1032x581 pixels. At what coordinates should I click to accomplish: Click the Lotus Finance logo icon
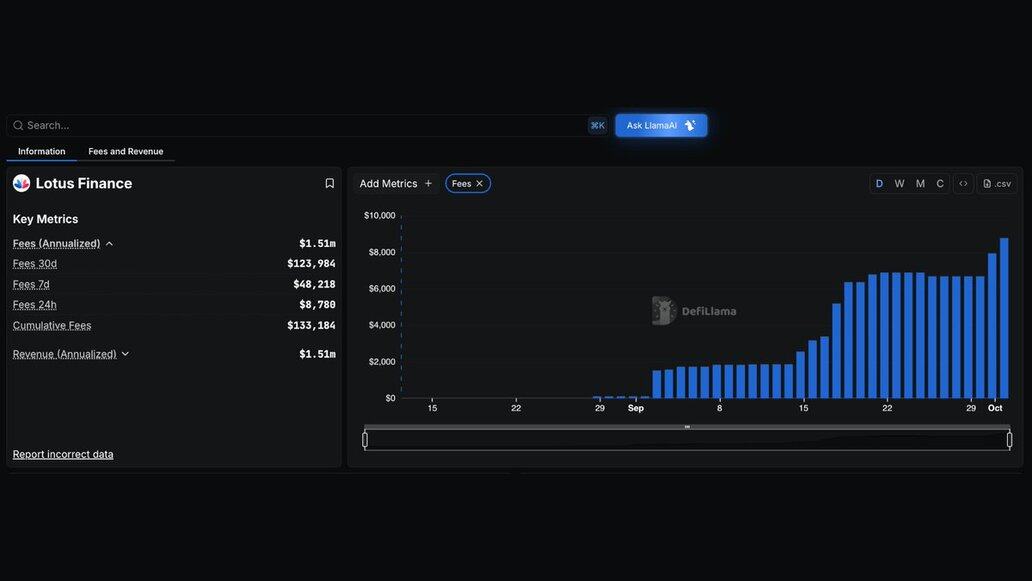click(x=21, y=183)
